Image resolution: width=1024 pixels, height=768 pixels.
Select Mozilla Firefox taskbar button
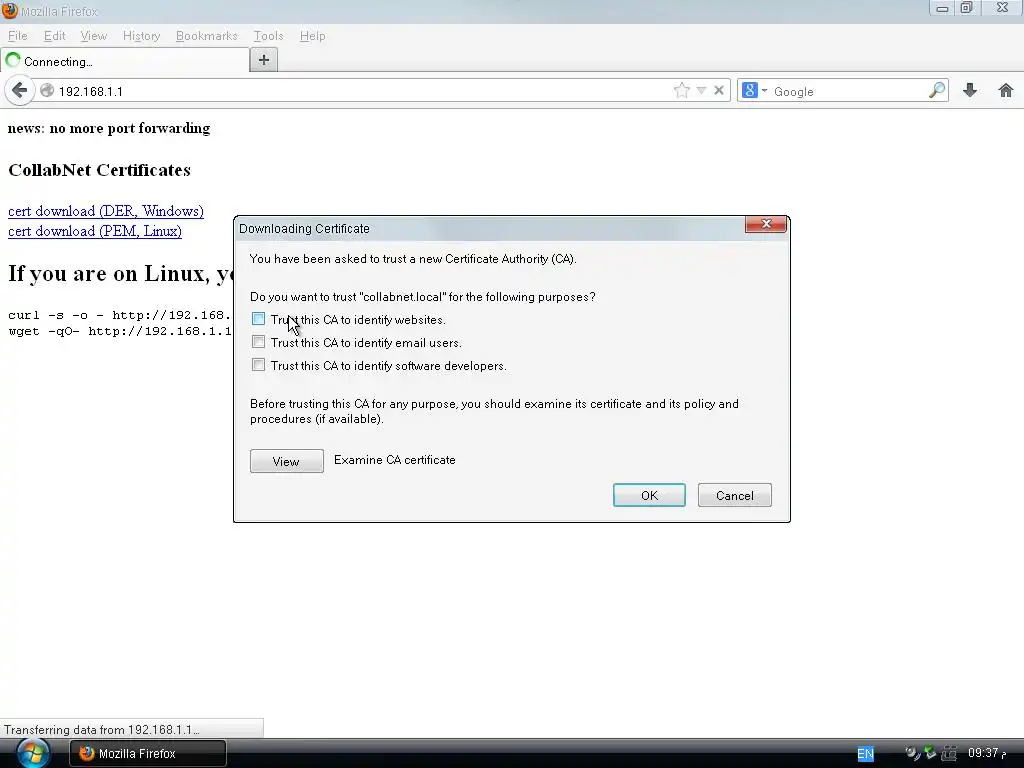pyautogui.click(x=148, y=753)
